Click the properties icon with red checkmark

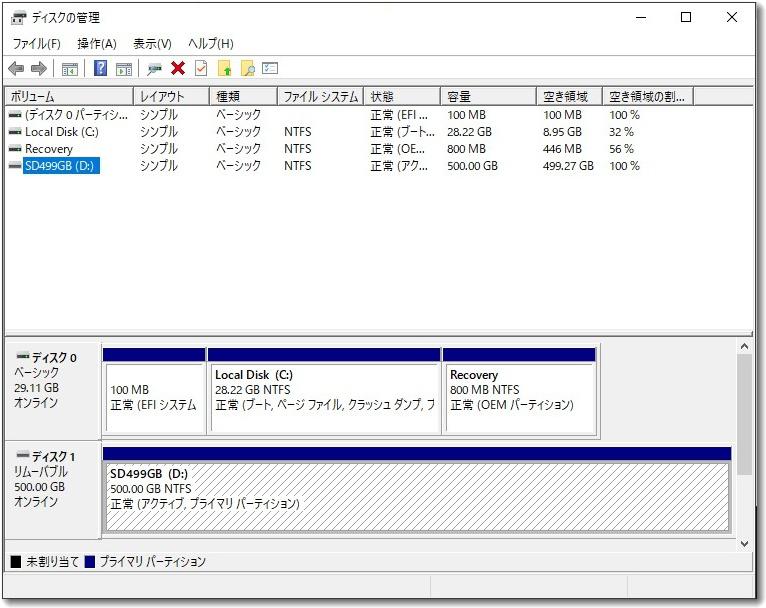tap(201, 69)
